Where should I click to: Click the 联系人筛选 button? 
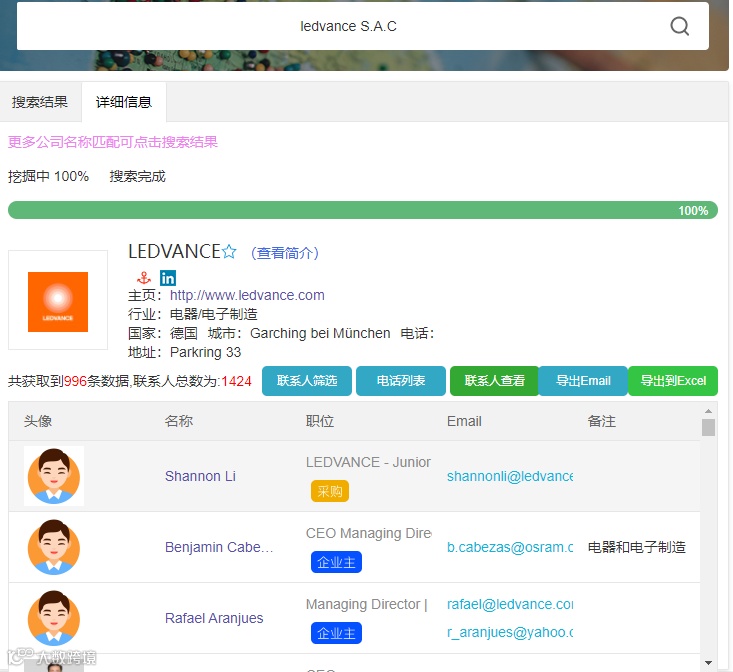pos(307,381)
